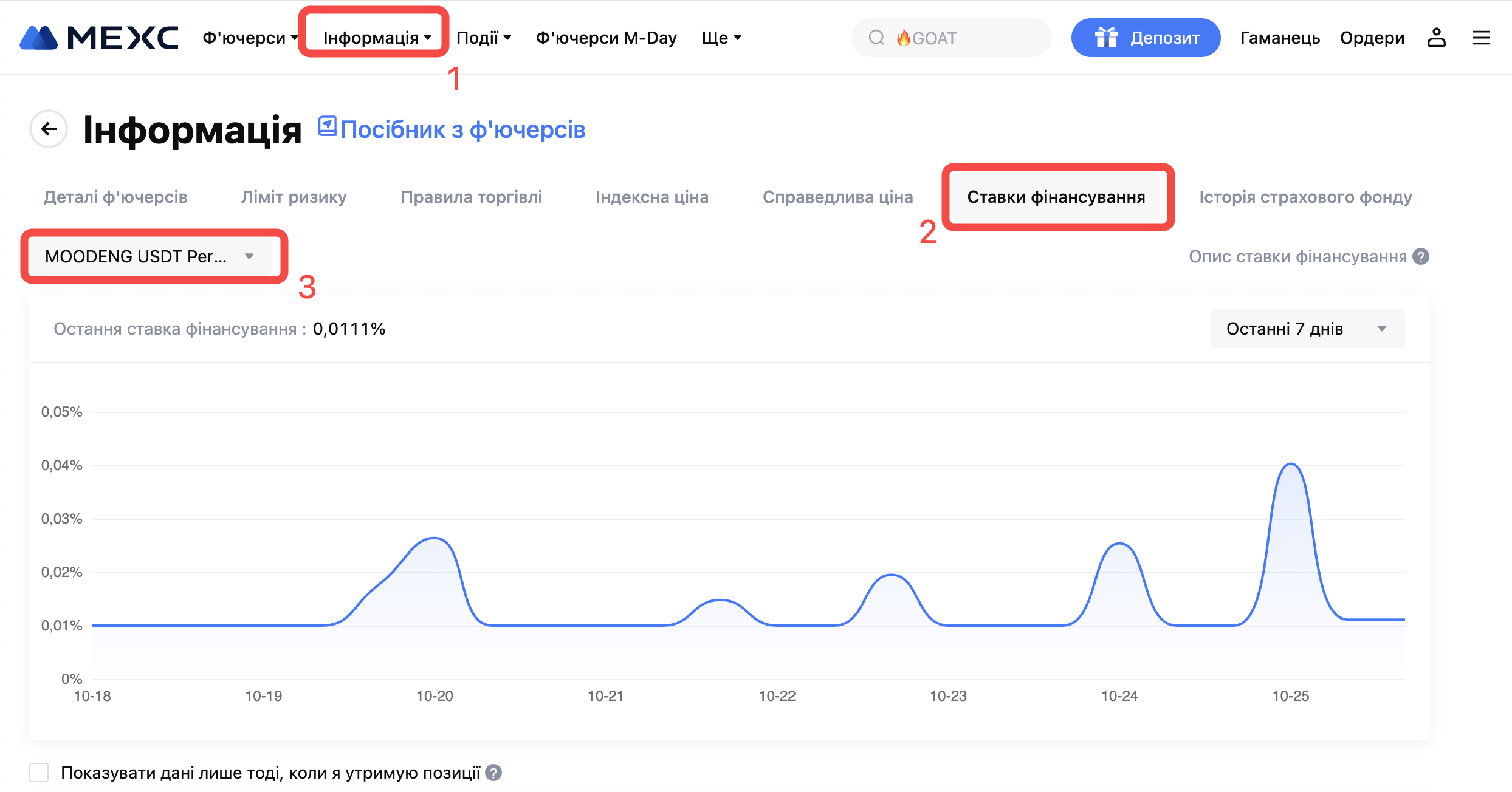Click the MEXC logo
This screenshot has height=792, width=1512.
pyautogui.click(x=99, y=38)
